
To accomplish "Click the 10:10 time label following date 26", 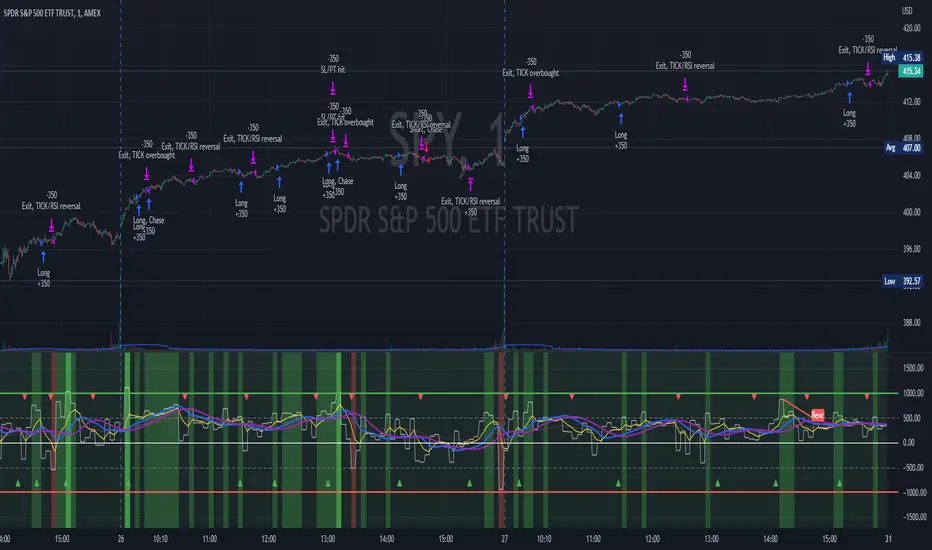I will [160, 539].
